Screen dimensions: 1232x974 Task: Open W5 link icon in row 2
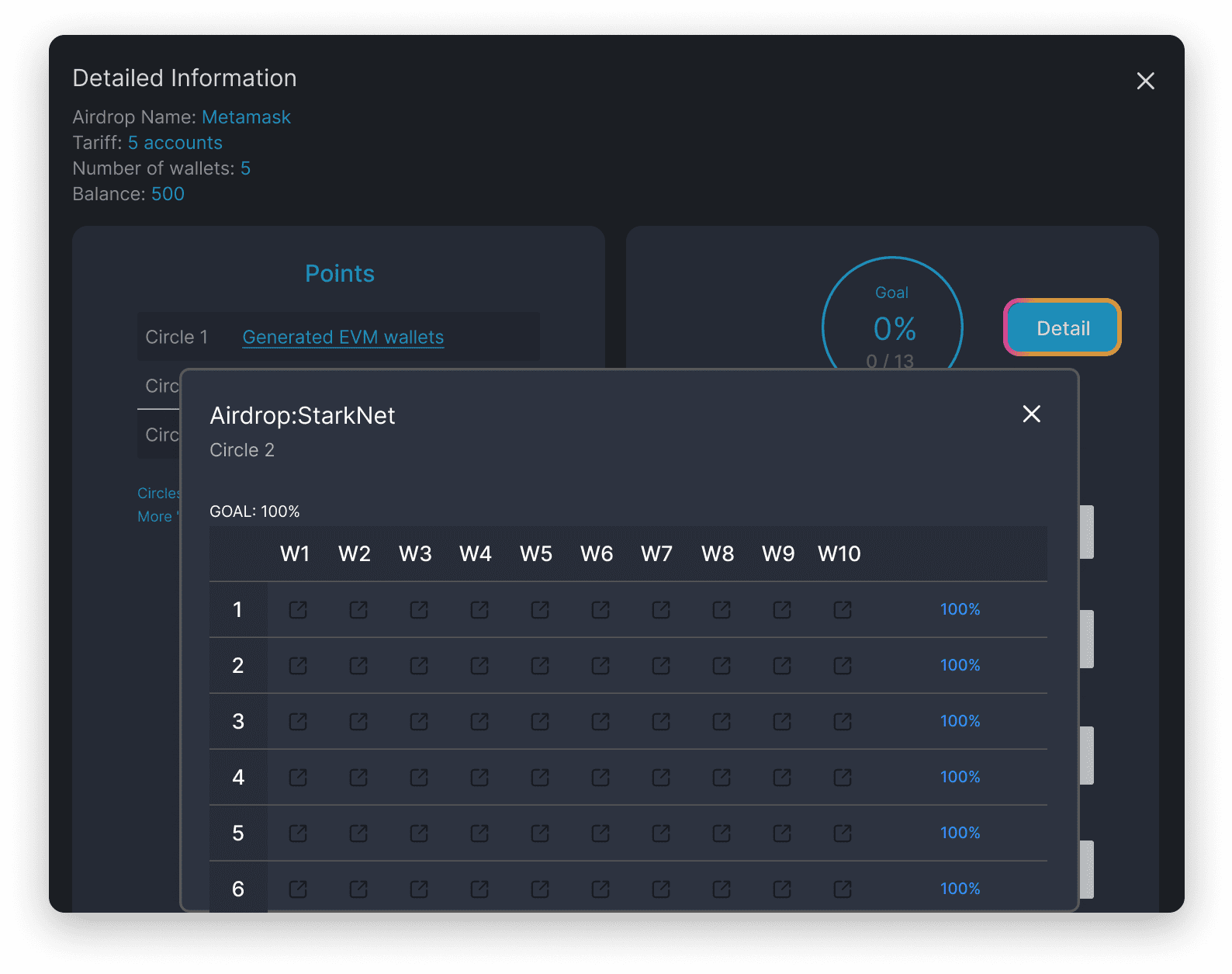point(540,666)
